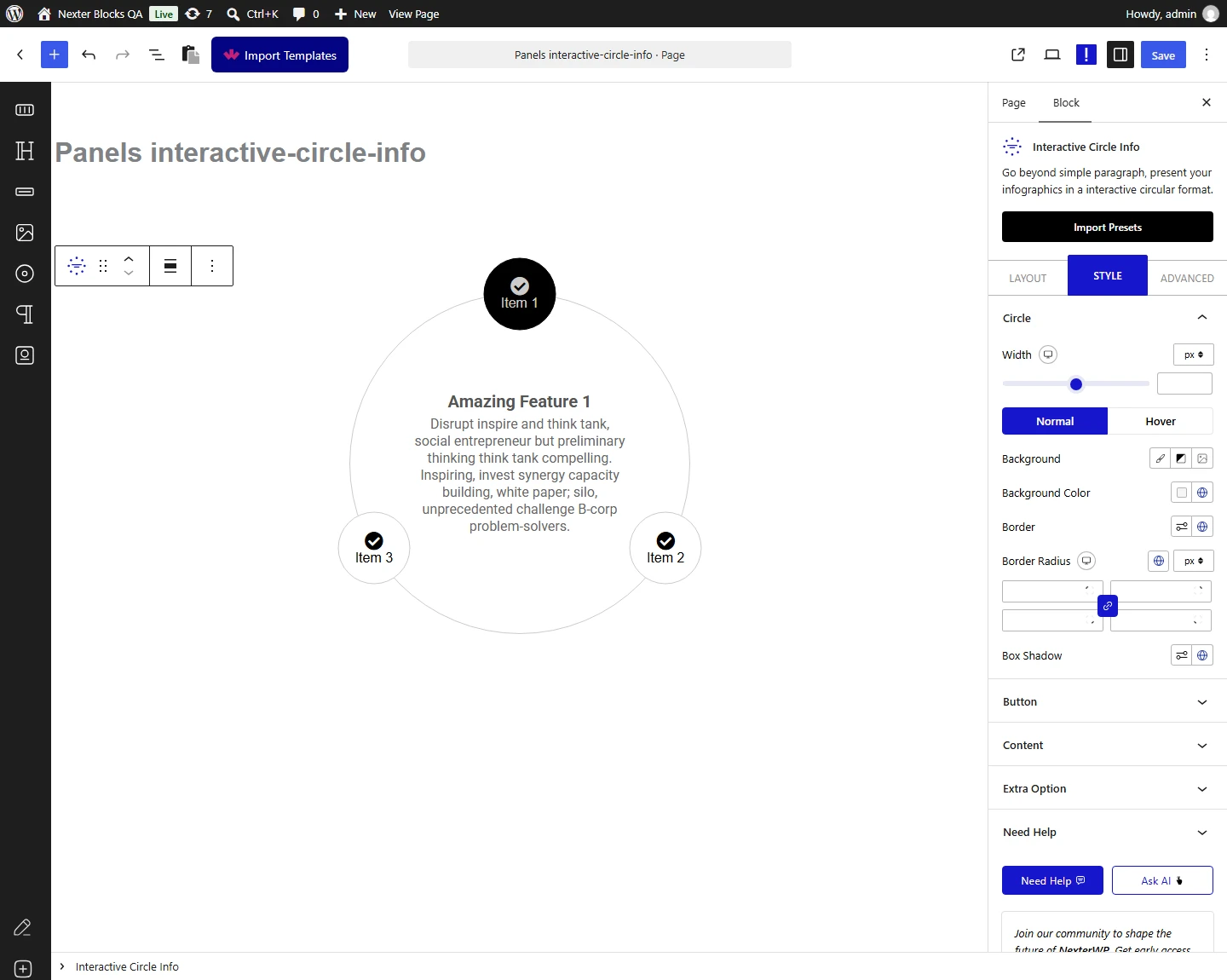
Task: Switch to the Page tab
Action: click(x=1014, y=103)
